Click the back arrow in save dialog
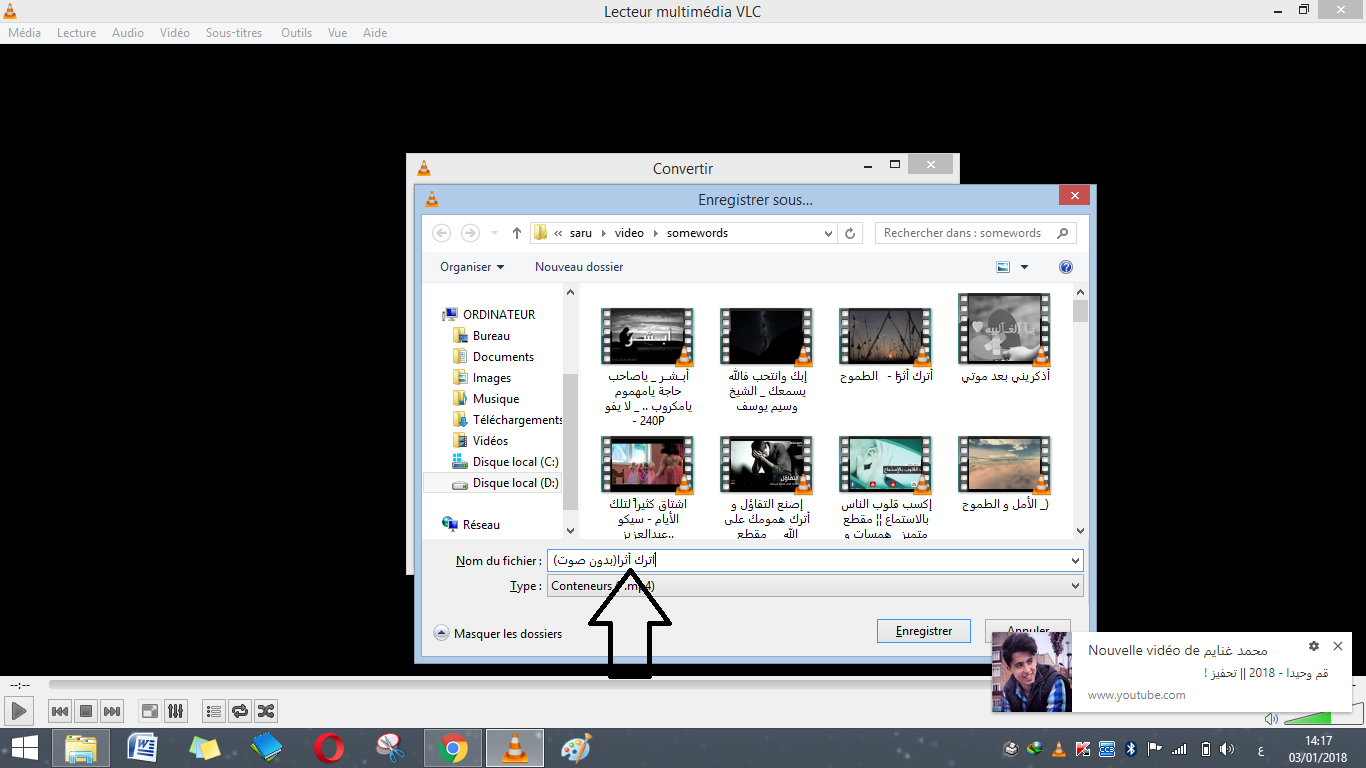This screenshot has width=1366, height=768. pos(442,233)
